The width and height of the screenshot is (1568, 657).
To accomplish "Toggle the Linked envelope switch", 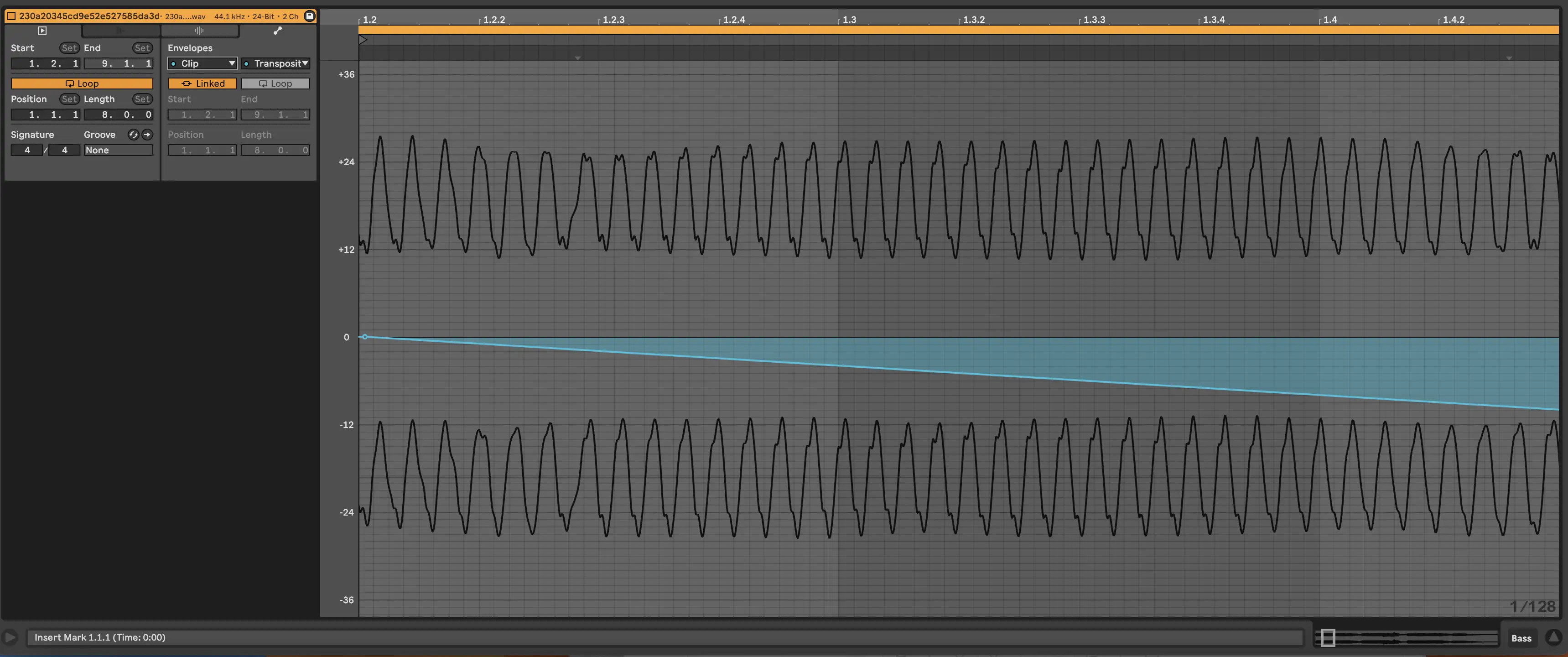I will [202, 83].
